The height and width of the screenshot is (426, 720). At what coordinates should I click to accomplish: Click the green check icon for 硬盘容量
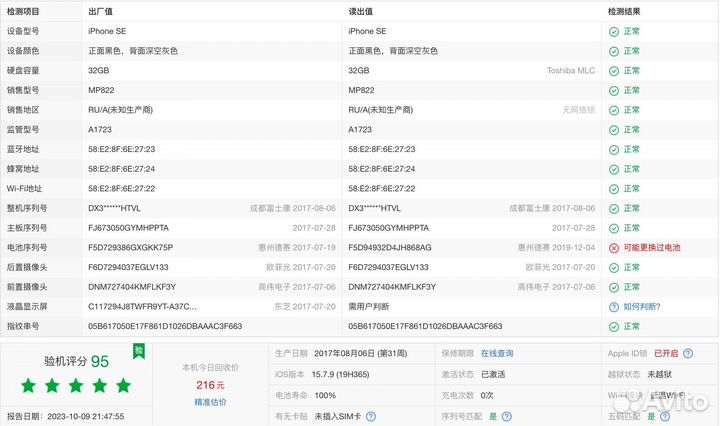614,71
